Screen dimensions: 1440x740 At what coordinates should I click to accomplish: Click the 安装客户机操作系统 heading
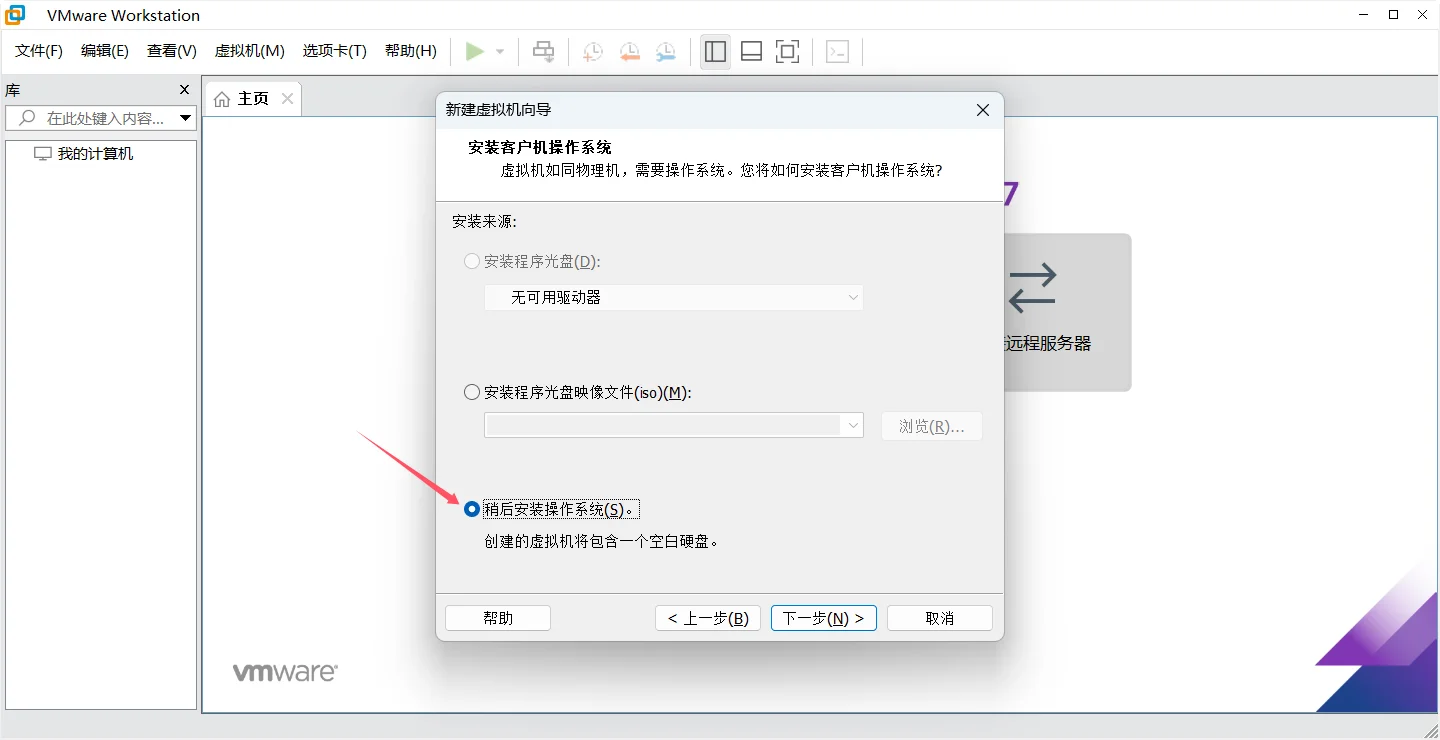[x=540, y=147]
